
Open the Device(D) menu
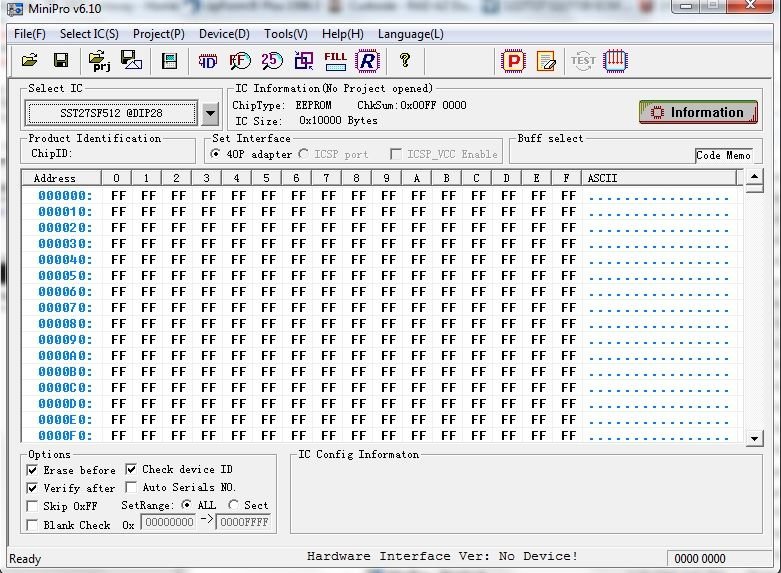click(224, 34)
